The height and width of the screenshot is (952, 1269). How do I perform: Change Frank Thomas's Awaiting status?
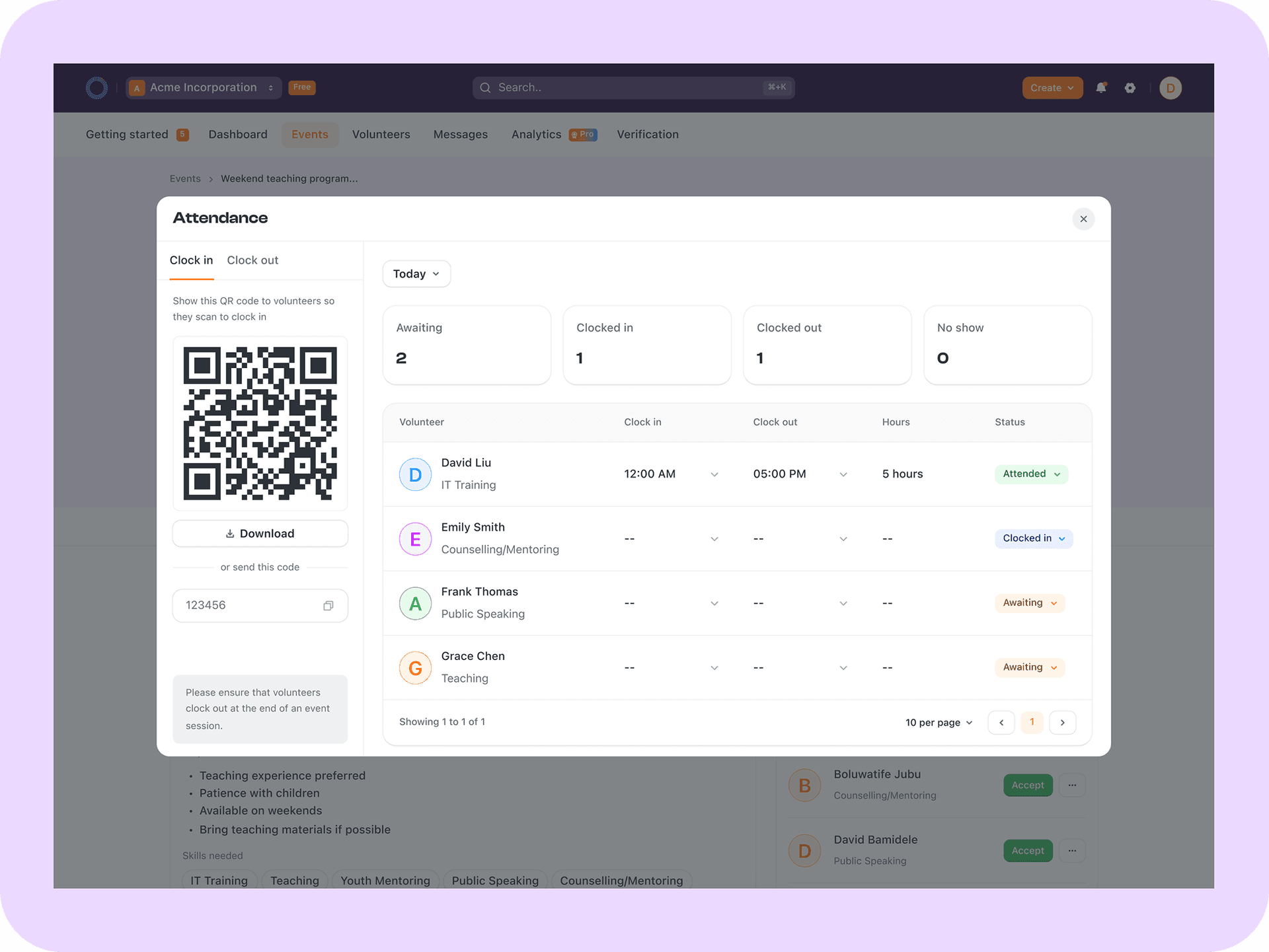click(1030, 603)
